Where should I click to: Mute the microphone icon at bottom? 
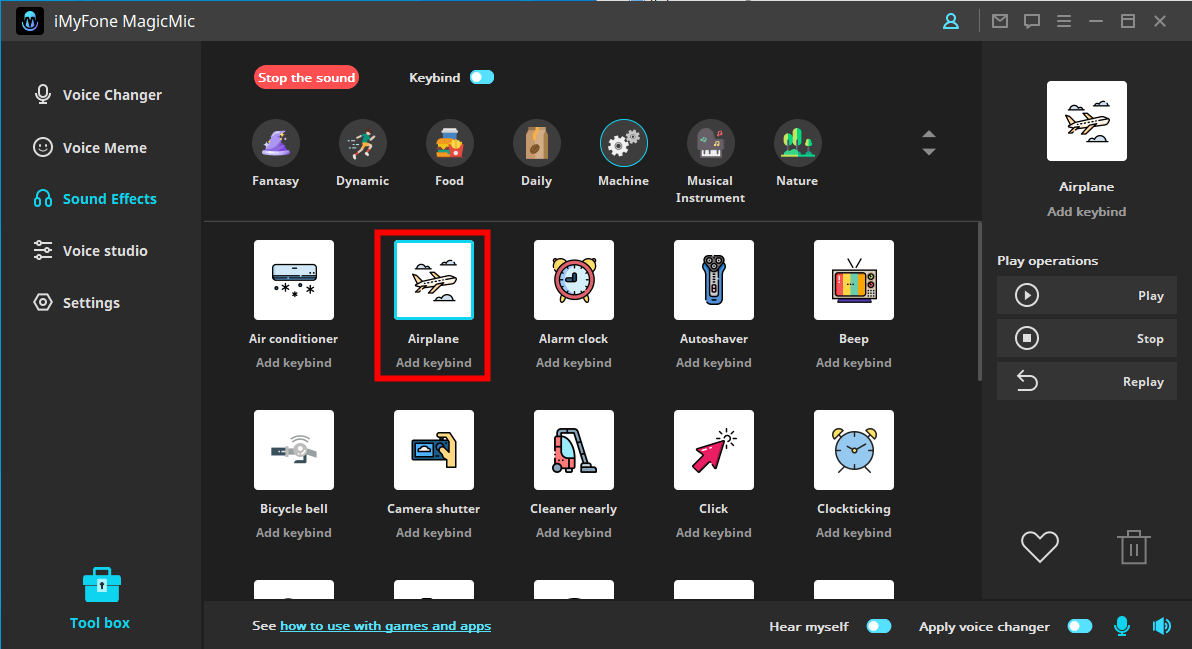click(x=1121, y=626)
